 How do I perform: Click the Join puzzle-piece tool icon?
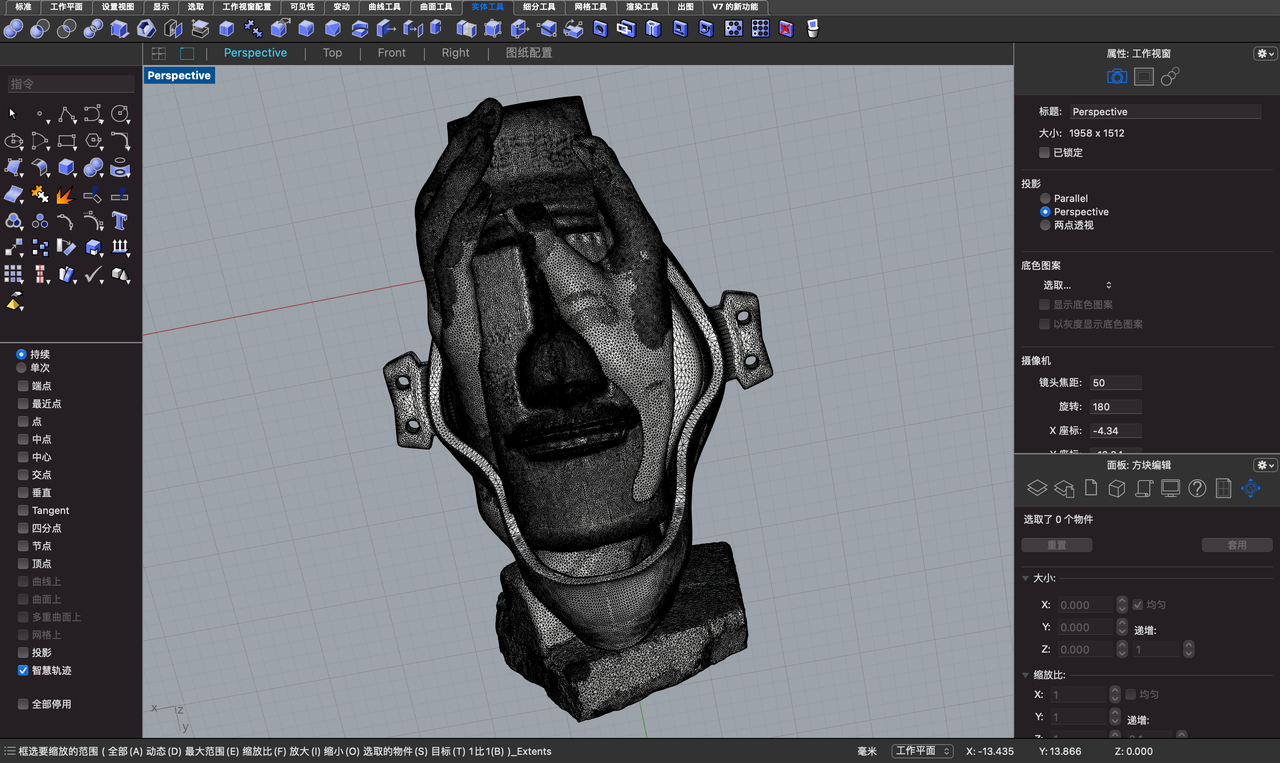click(x=40, y=194)
